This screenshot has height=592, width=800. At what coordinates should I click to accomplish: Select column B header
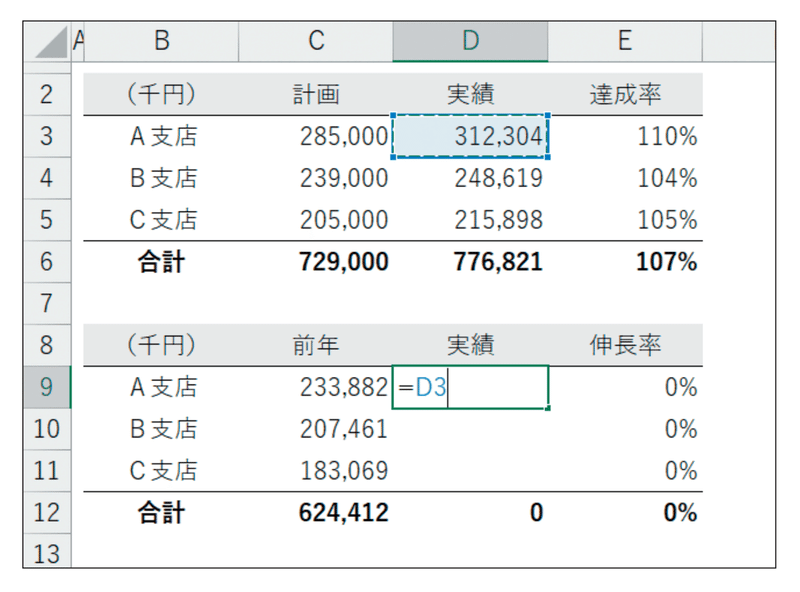click(161, 41)
